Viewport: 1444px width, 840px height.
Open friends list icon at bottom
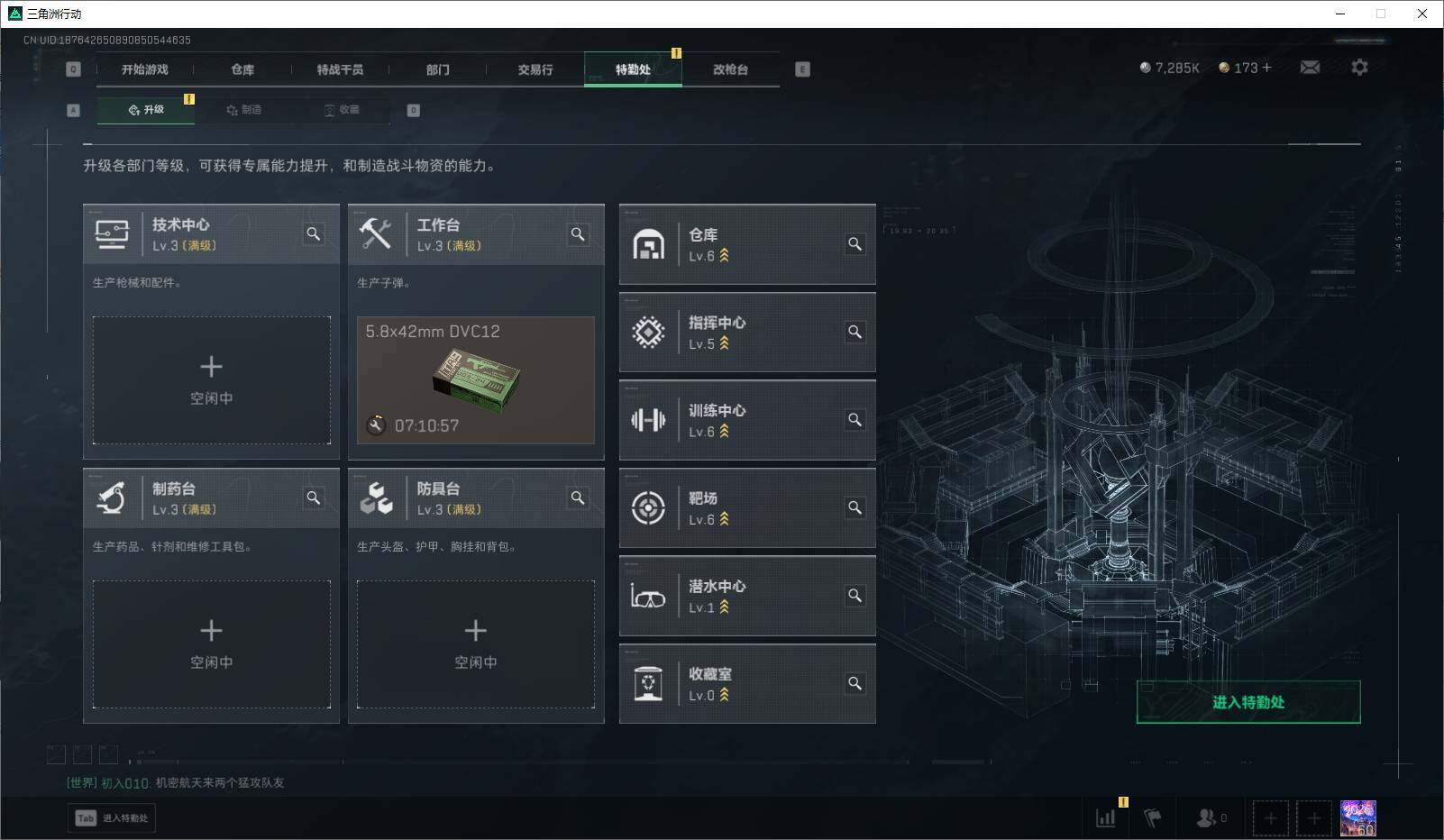[1211, 817]
